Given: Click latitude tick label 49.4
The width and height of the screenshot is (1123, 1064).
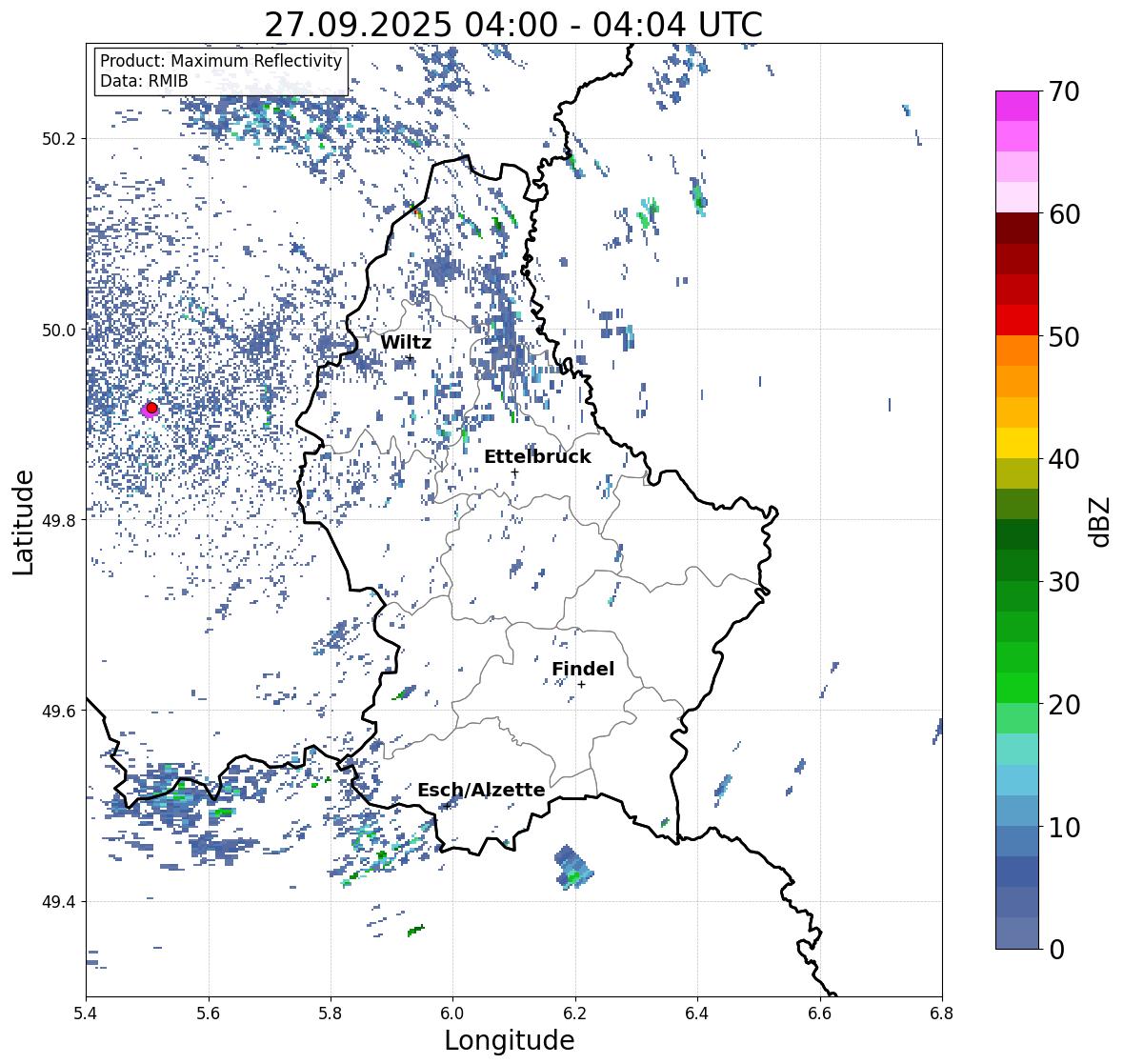Looking at the screenshot, I should [59, 901].
